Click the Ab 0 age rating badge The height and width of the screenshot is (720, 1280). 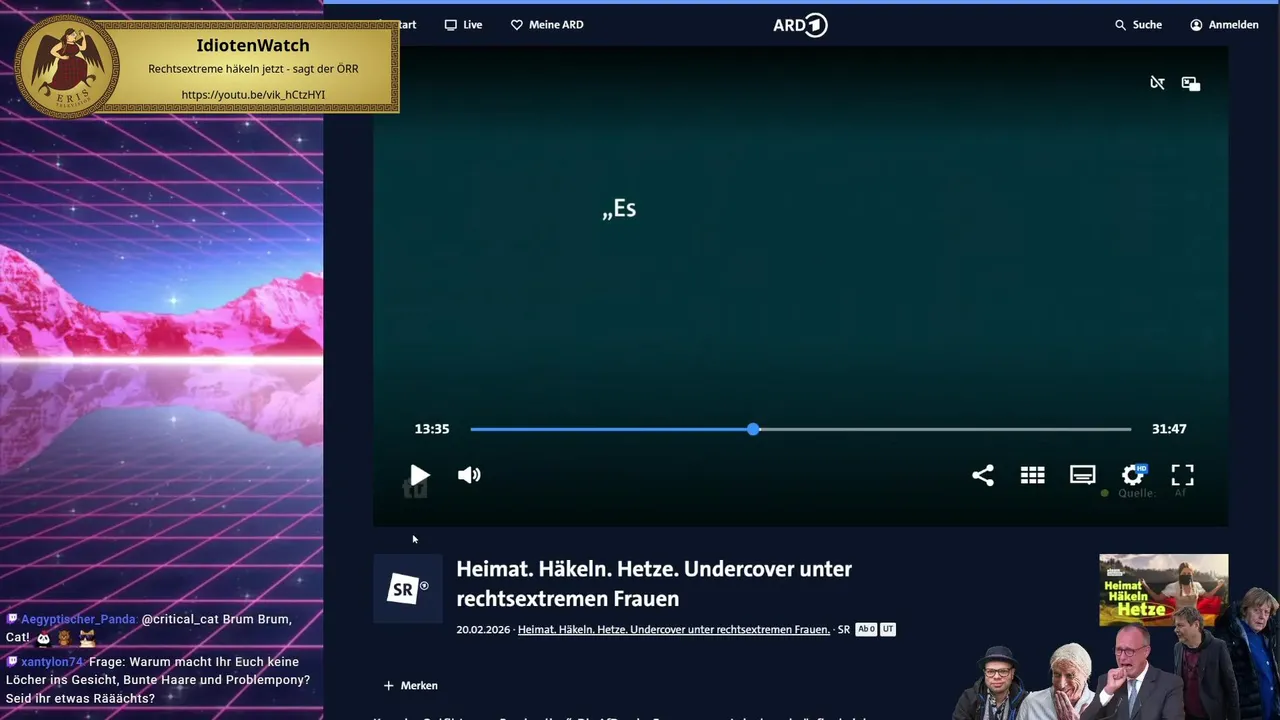866,630
